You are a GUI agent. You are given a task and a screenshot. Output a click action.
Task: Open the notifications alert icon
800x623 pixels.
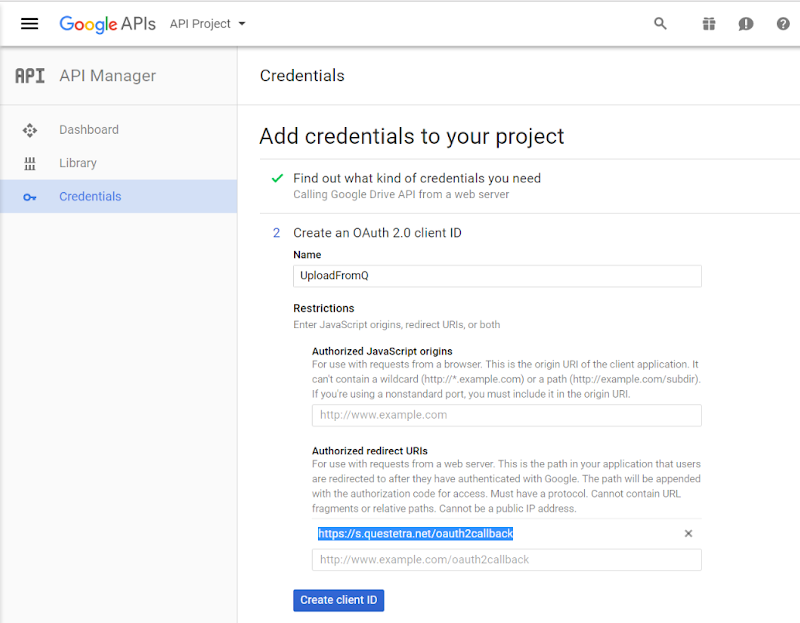[745, 23]
